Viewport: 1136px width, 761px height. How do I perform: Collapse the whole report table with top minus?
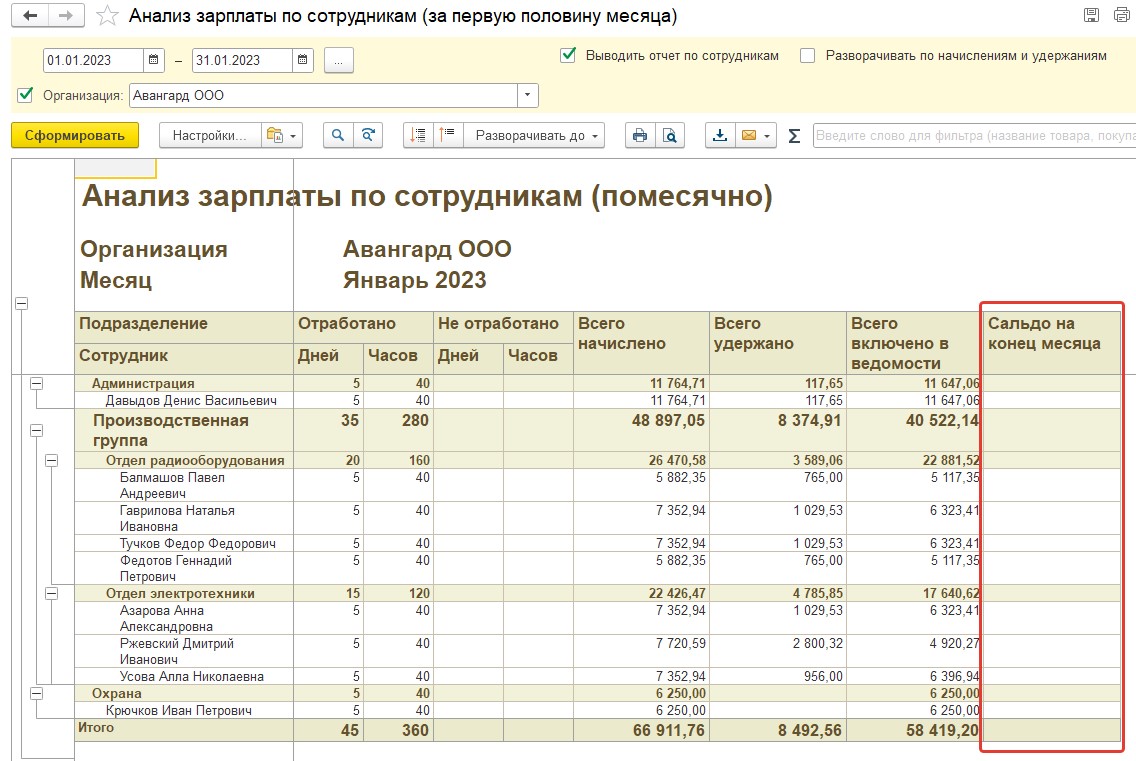pyautogui.click(x=22, y=304)
